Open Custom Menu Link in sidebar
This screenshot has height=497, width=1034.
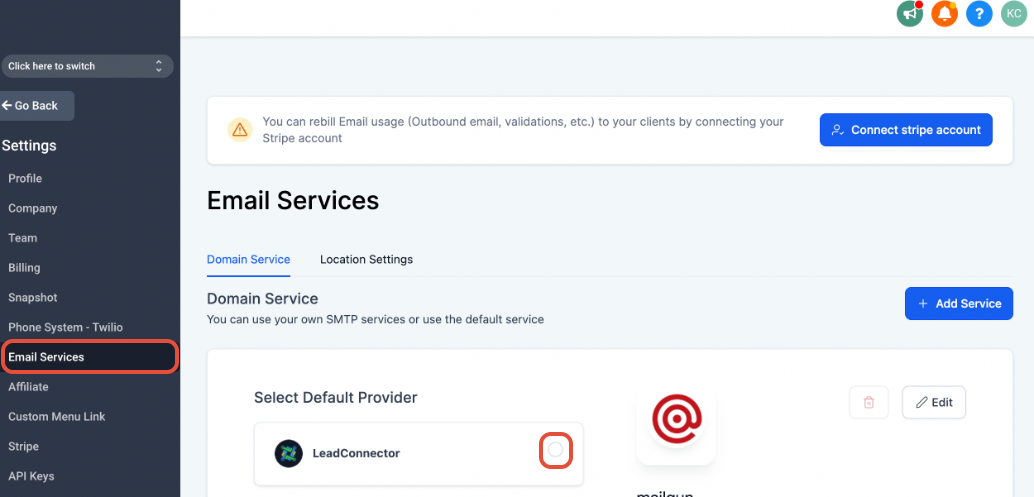(x=57, y=417)
